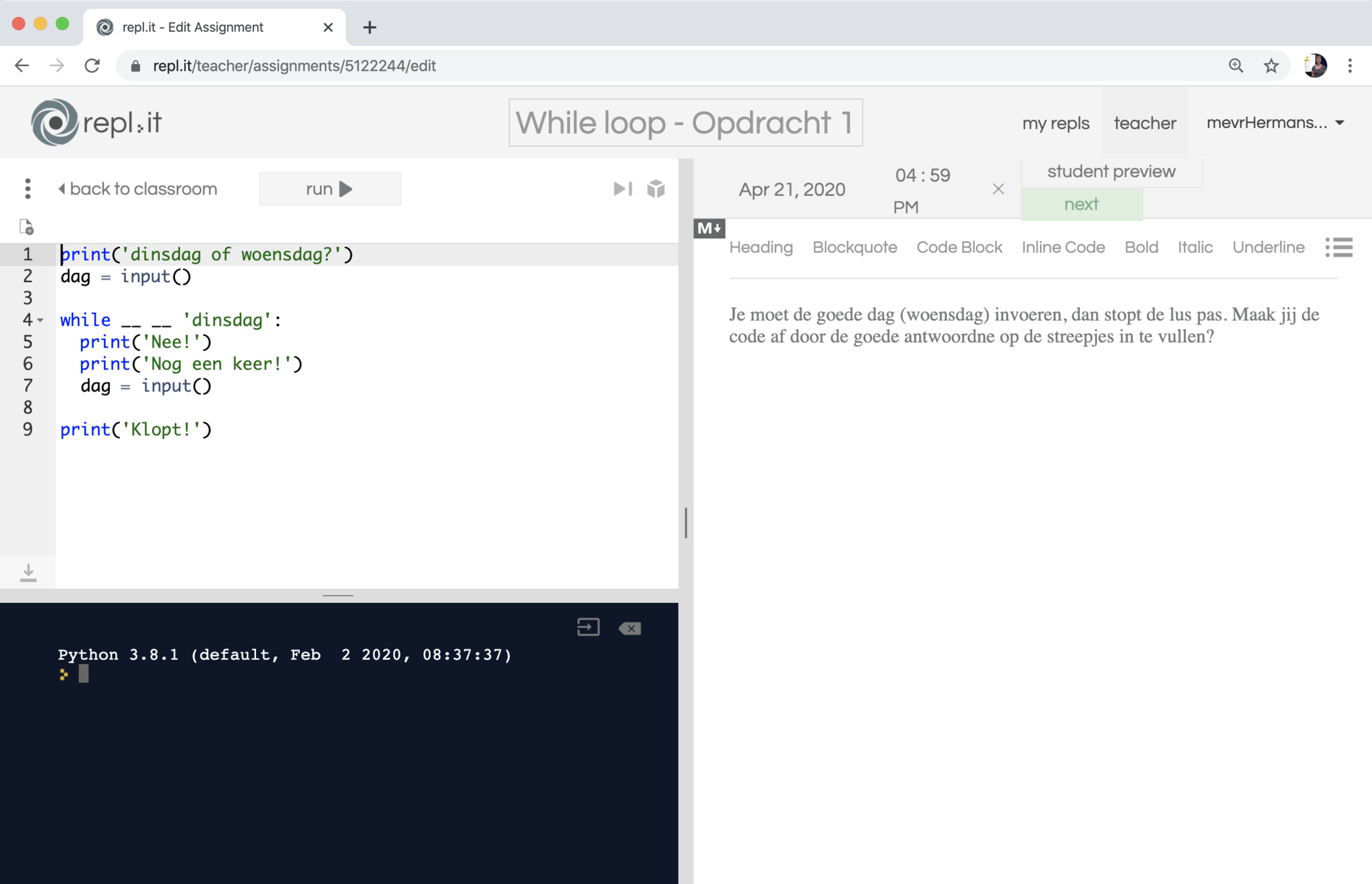The height and width of the screenshot is (884, 1372).
Task: Run the code
Action: point(329,189)
